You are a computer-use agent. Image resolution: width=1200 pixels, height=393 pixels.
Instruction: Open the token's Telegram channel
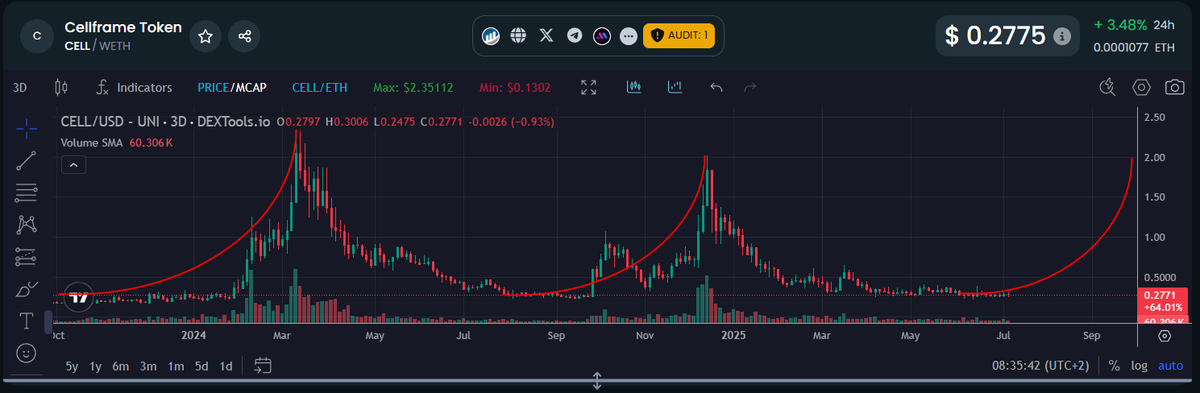pos(574,36)
